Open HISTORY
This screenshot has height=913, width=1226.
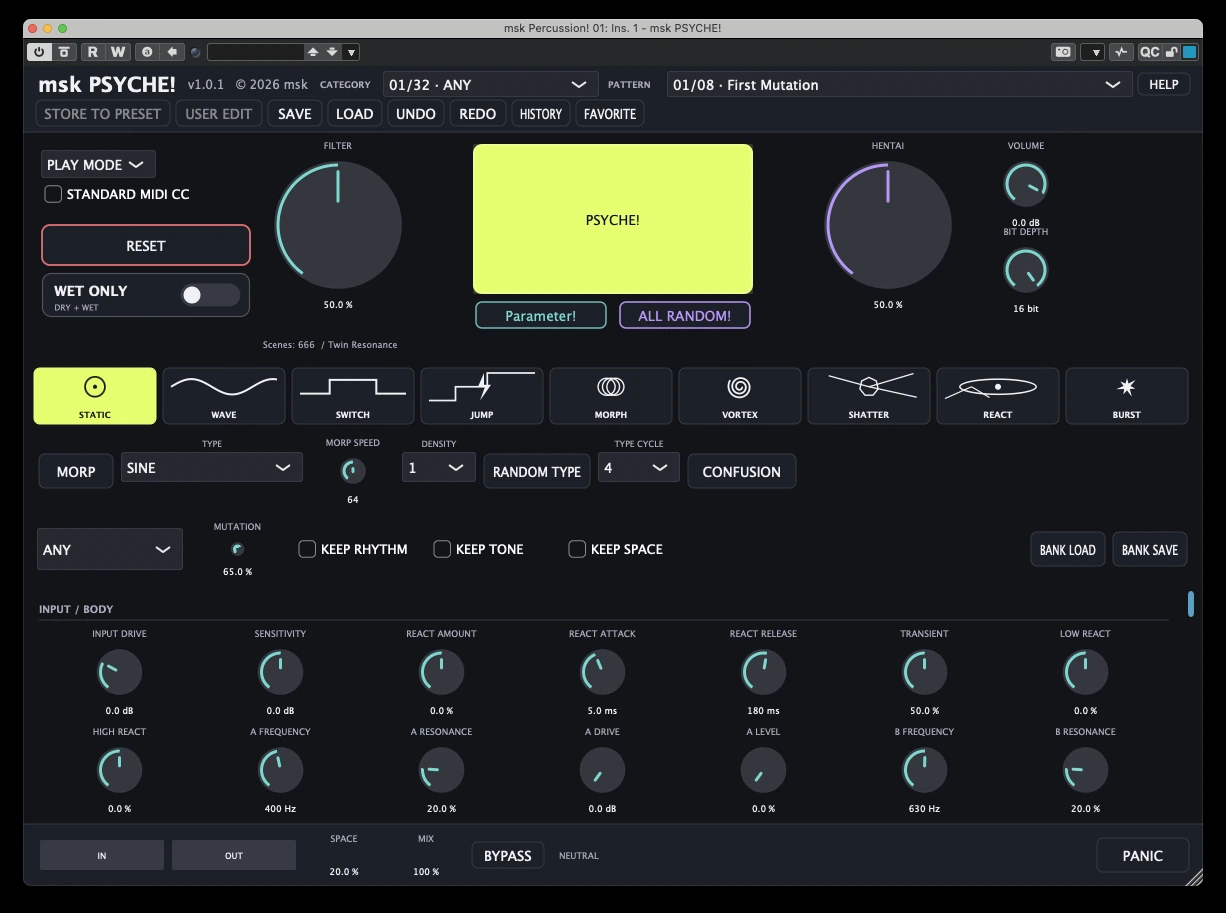(541, 114)
